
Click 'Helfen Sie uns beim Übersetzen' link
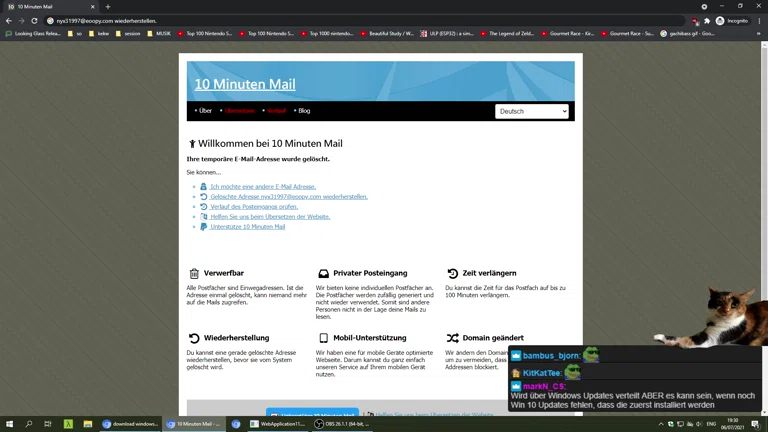[270, 216]
